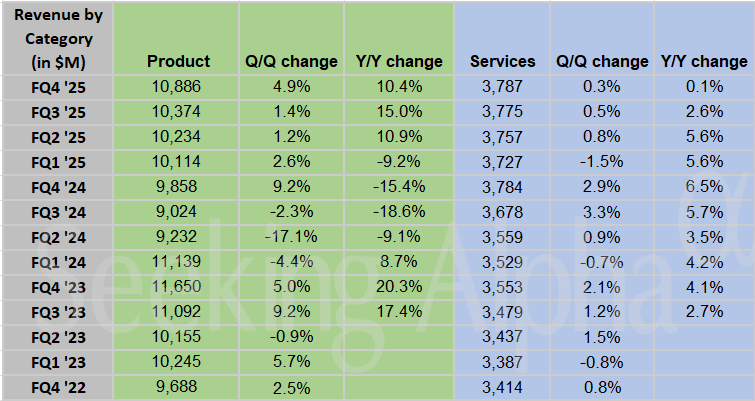Select the Product value 9,688
This screenshot has height=401, width=755.
(178, 387)
